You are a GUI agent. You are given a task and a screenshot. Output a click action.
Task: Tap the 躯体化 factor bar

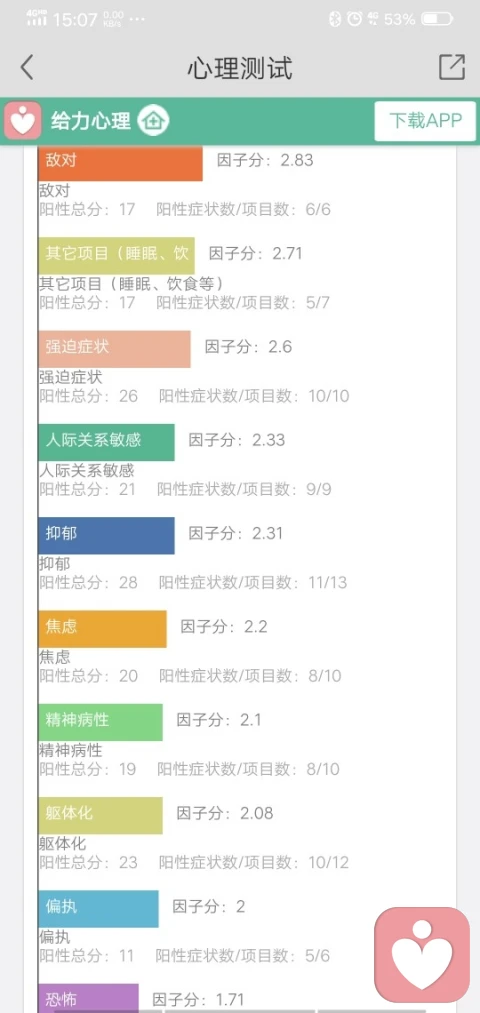[100, 815]
